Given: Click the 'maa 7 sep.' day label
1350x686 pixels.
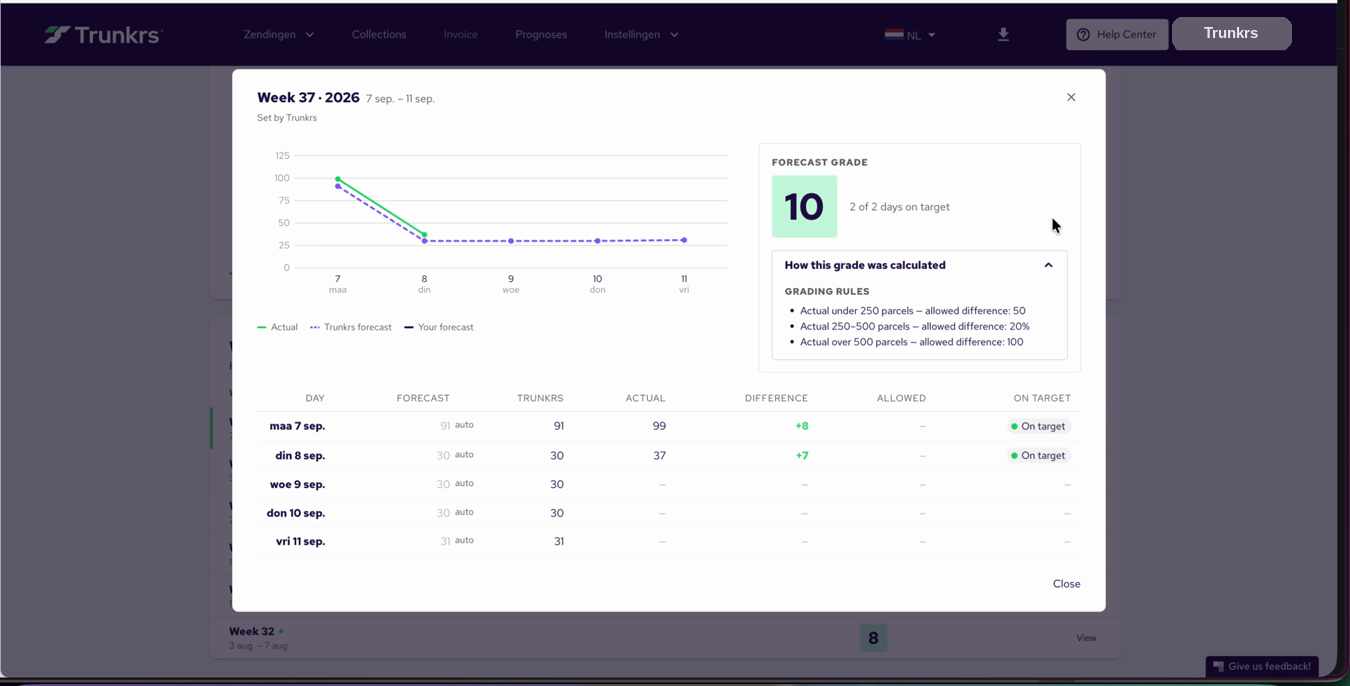Looking at the screenshot, I should click(x=297, y=426).
